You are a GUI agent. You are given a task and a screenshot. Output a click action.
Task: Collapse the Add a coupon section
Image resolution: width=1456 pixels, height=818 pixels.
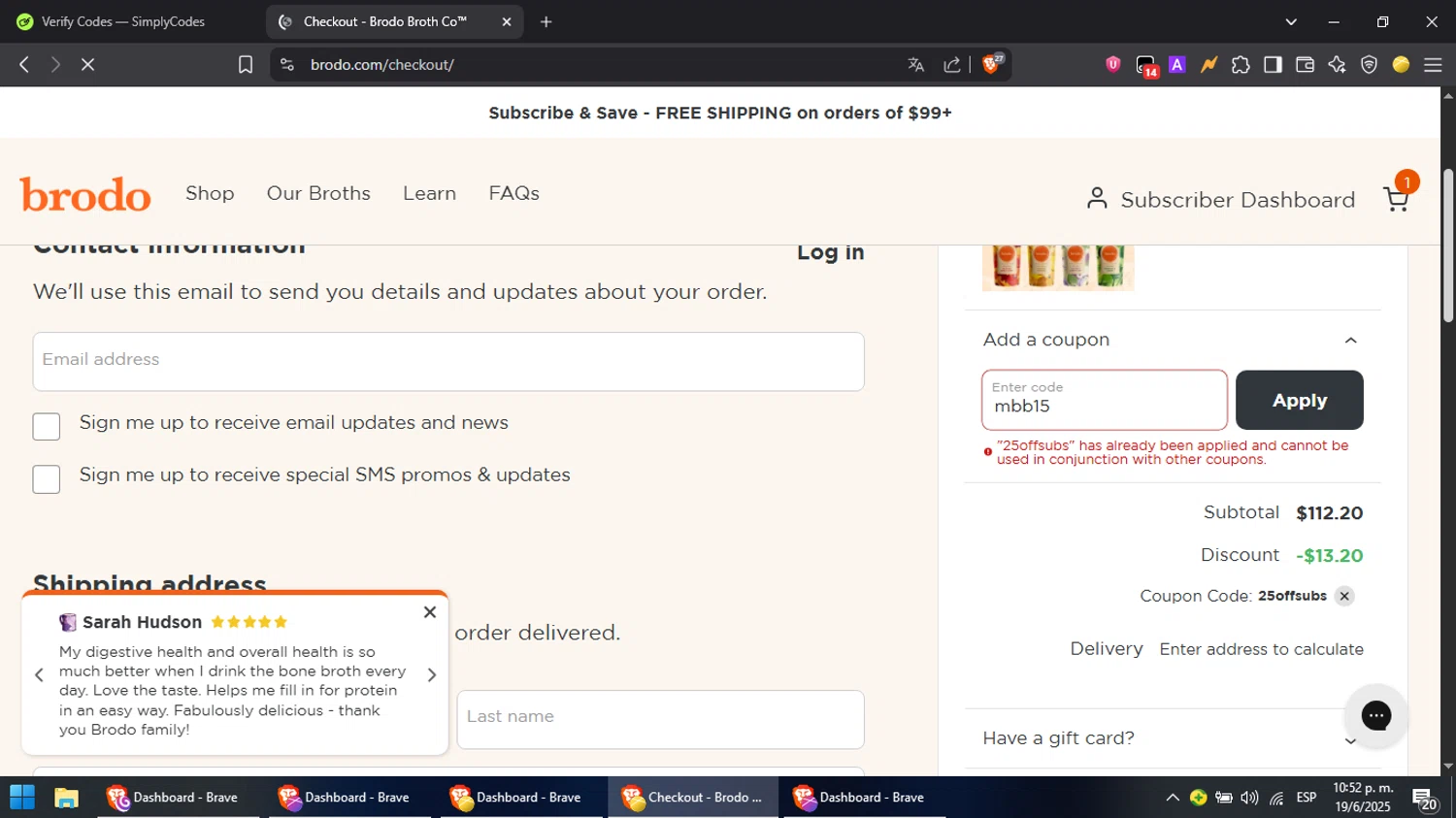pos(1350,340)
